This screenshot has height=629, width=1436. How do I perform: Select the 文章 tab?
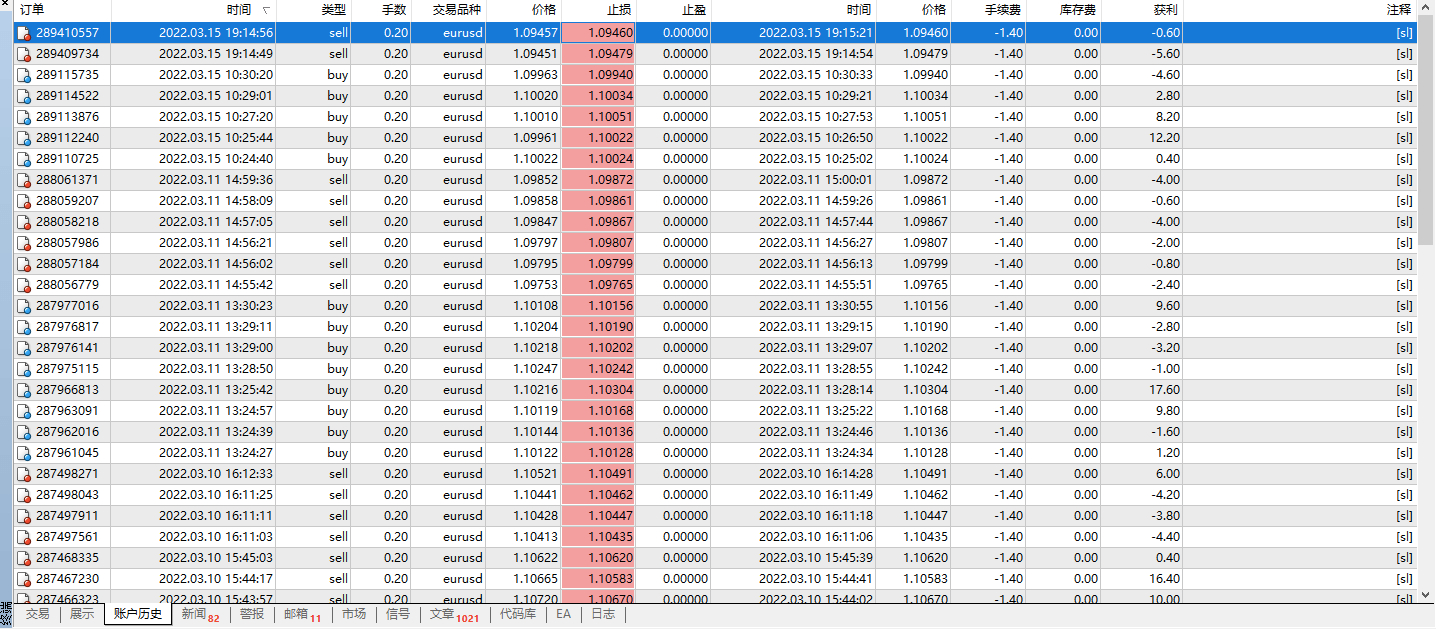coord(441,615)
